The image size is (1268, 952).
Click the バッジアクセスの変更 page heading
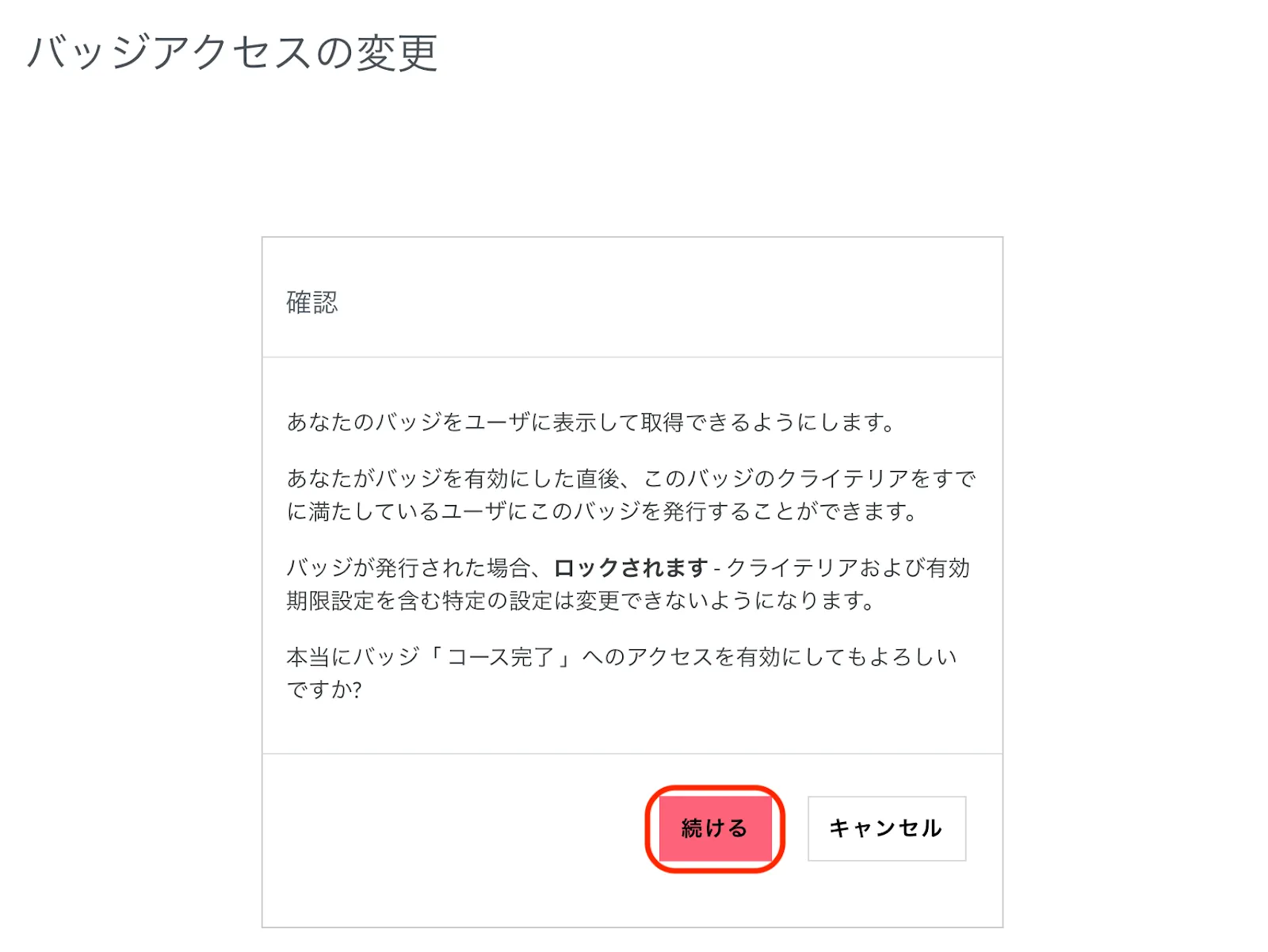(x=232, y=54)
